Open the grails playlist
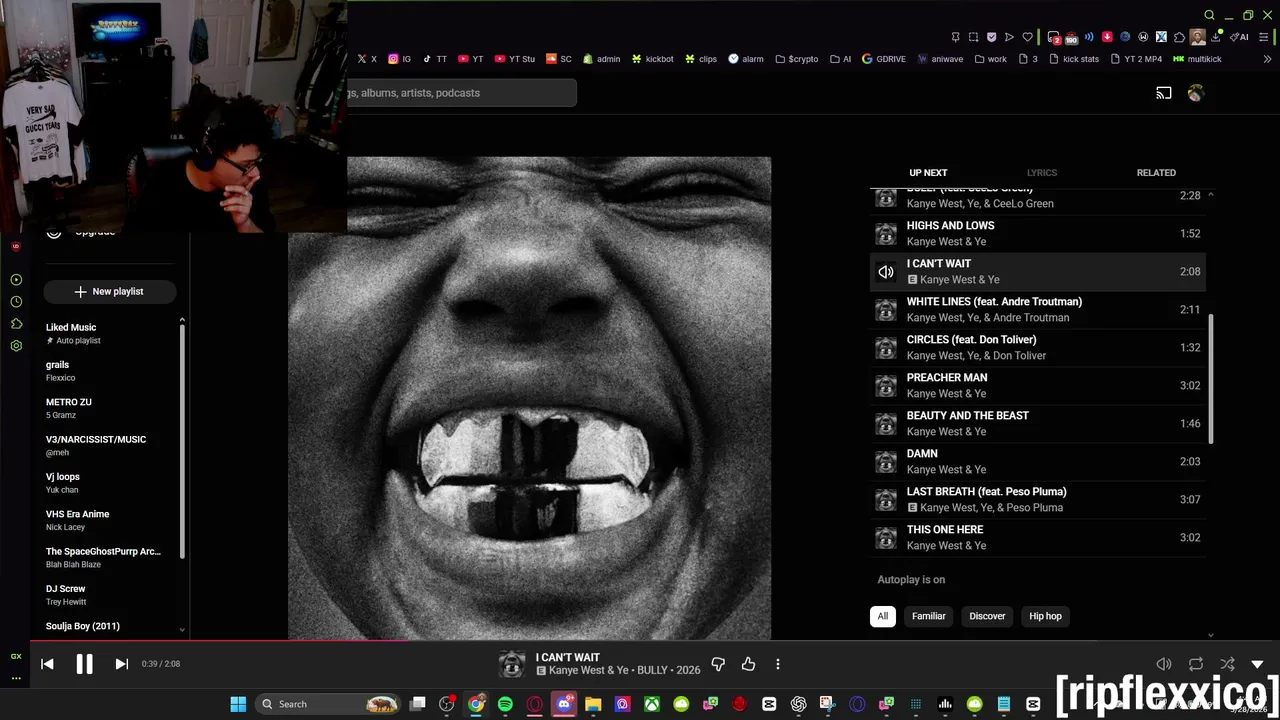The height and width of the screenshot is (720, 1280). [x=110, y=371]
